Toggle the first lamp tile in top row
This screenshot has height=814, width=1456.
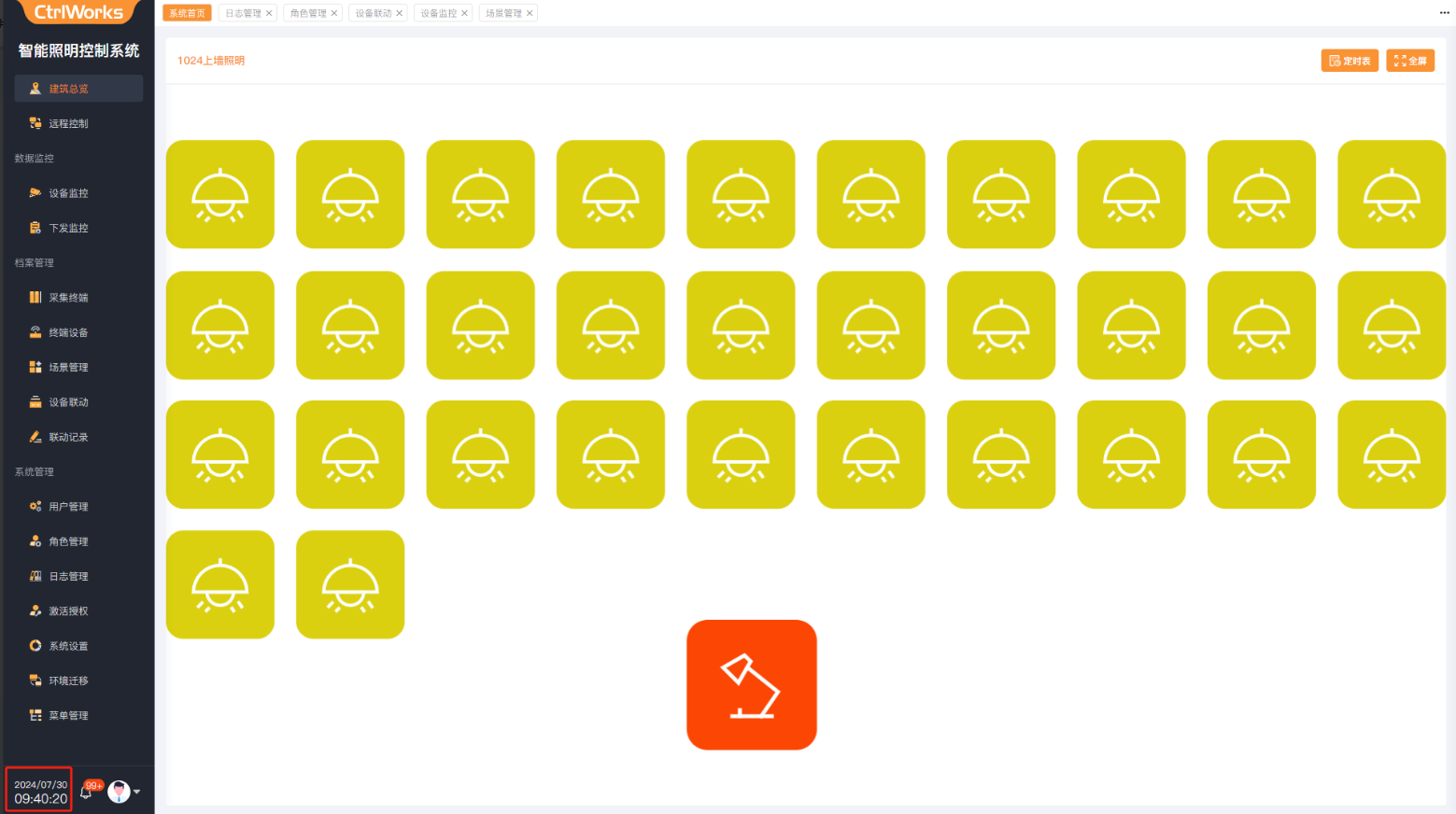(220, 194)
